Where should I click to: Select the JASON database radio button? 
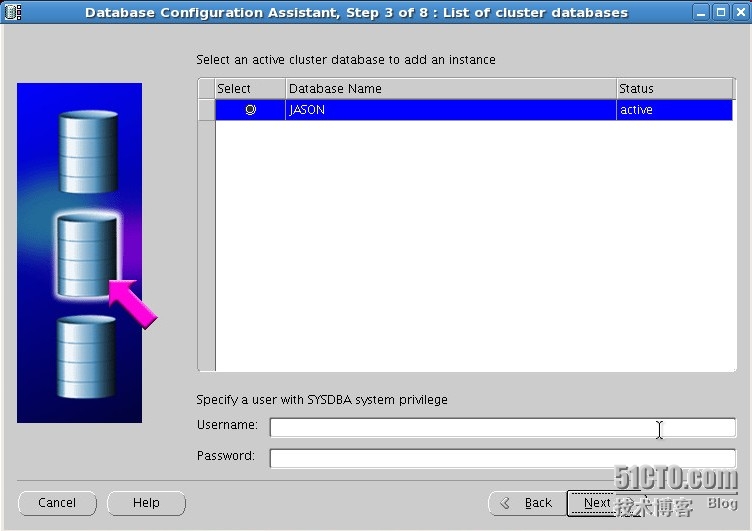coord(250,110)
